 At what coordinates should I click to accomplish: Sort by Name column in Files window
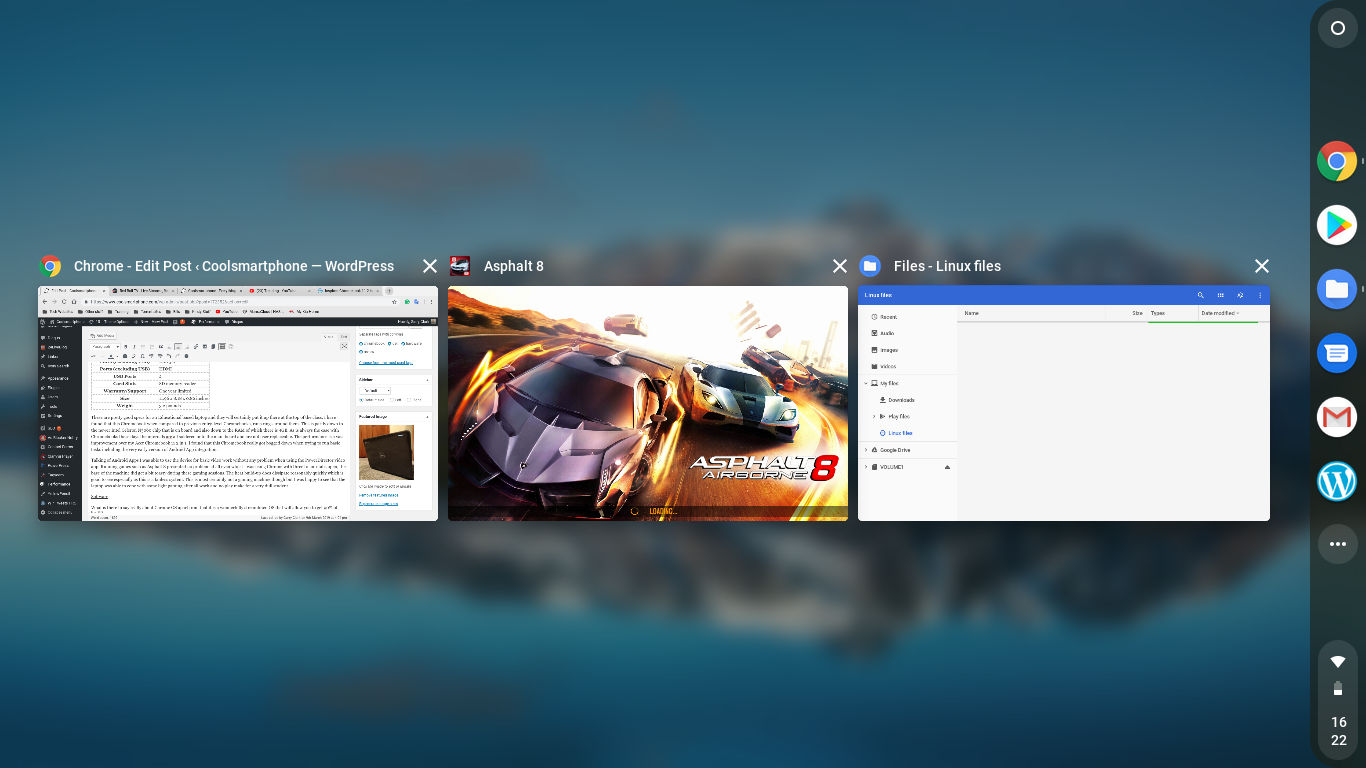pyautogui.click(x=971, y=314)
